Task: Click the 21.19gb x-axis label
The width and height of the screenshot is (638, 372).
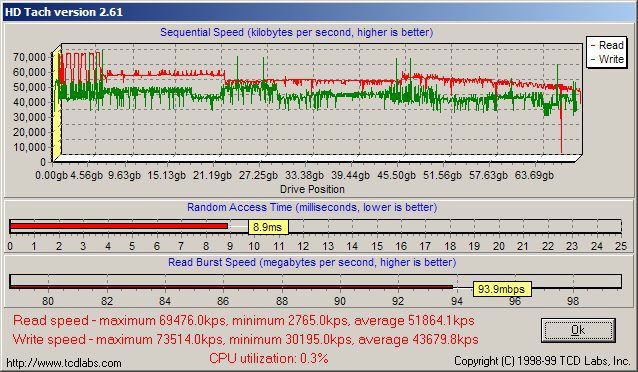Action: [212, 175]
